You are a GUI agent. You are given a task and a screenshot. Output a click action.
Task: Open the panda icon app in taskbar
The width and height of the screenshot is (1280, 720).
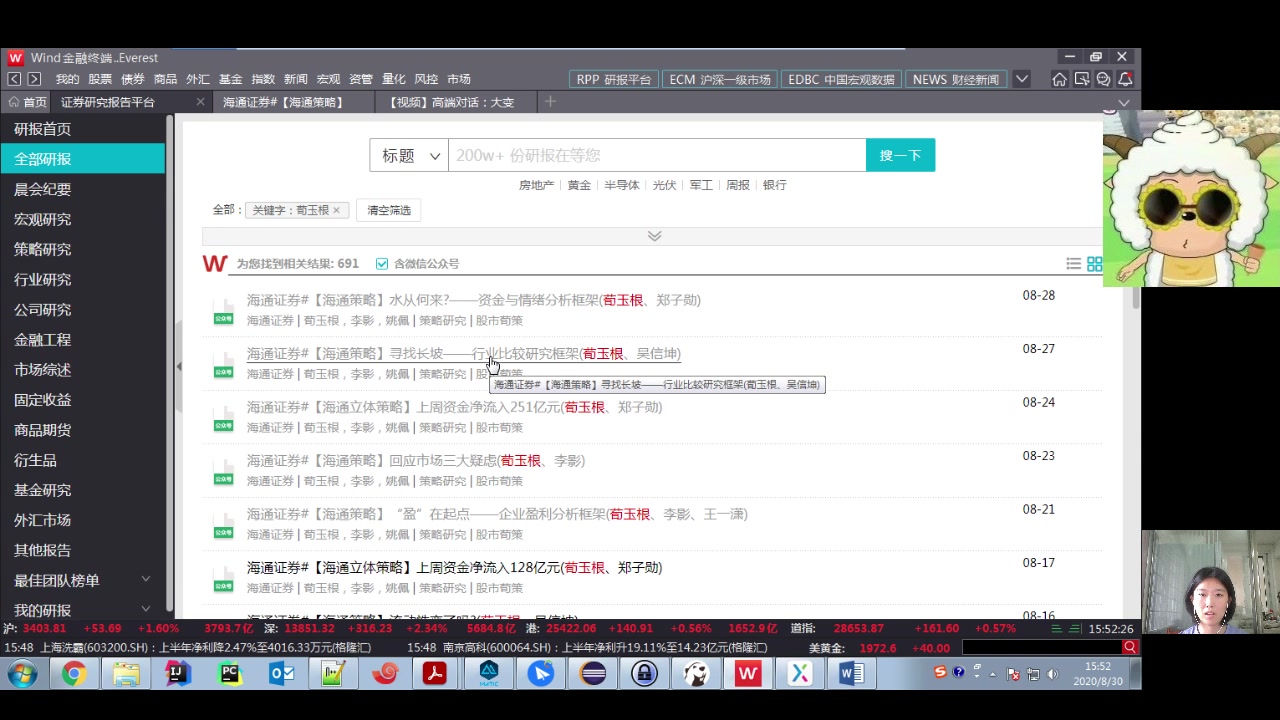click(x=696, y=674)
